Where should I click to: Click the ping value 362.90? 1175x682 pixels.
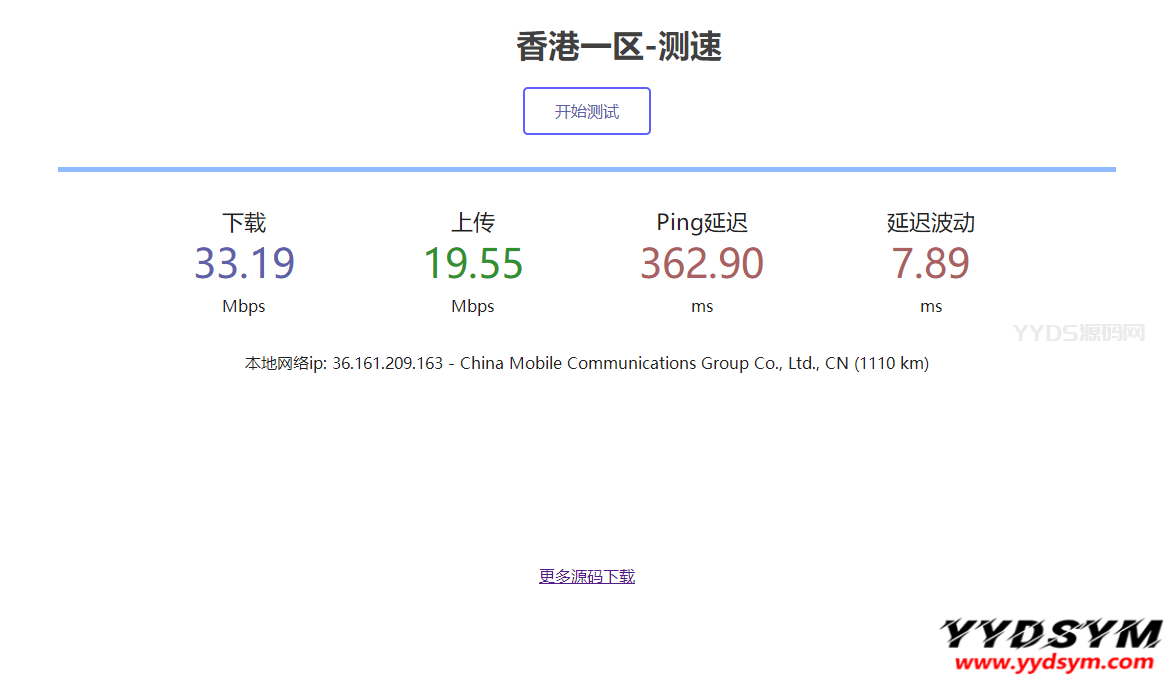click(x=702, y=263)
